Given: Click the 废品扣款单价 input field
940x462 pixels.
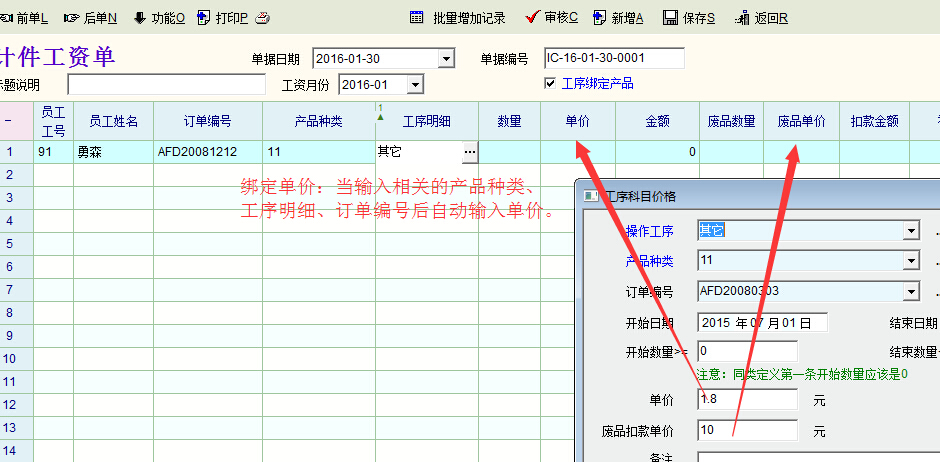Looking at the screenshot, I should click(746, 431).
